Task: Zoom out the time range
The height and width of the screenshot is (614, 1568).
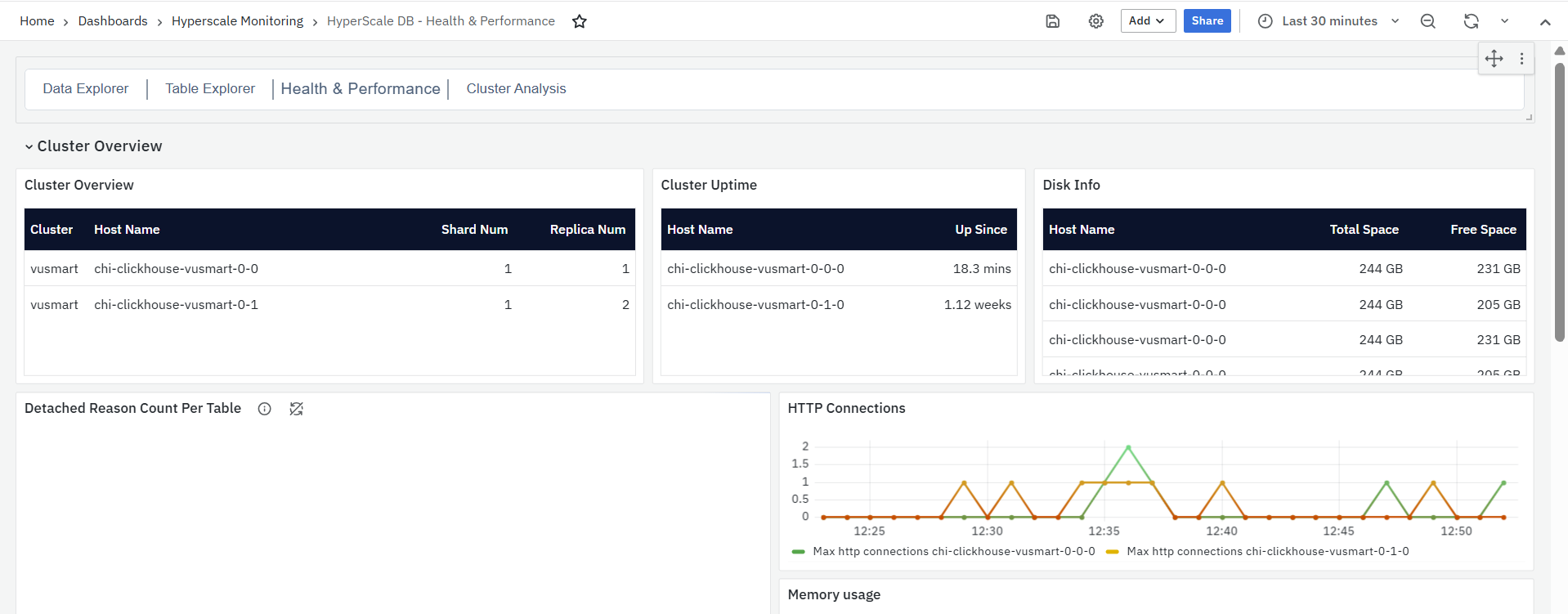Action: tap(1427, 21)
